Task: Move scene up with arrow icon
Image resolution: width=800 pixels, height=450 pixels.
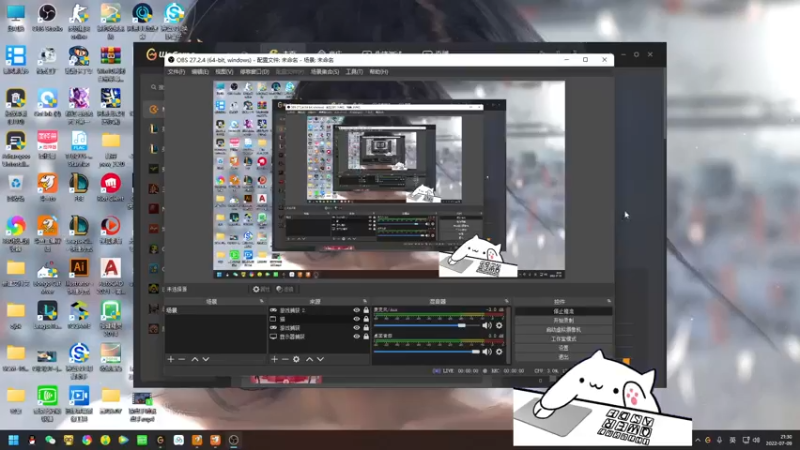Action: coord(195,359)
